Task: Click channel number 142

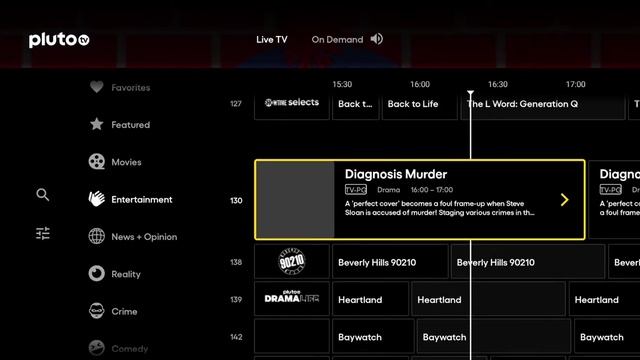Action: coord(236,337)
